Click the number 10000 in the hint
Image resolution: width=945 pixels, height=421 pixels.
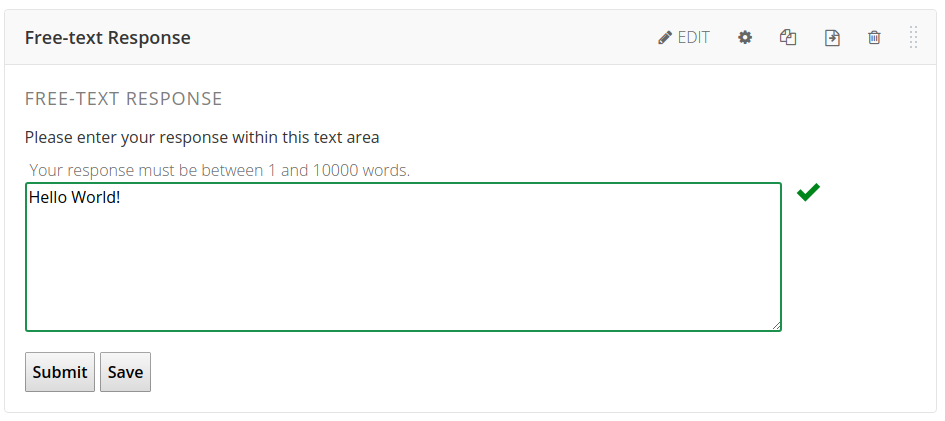[335, 170]
